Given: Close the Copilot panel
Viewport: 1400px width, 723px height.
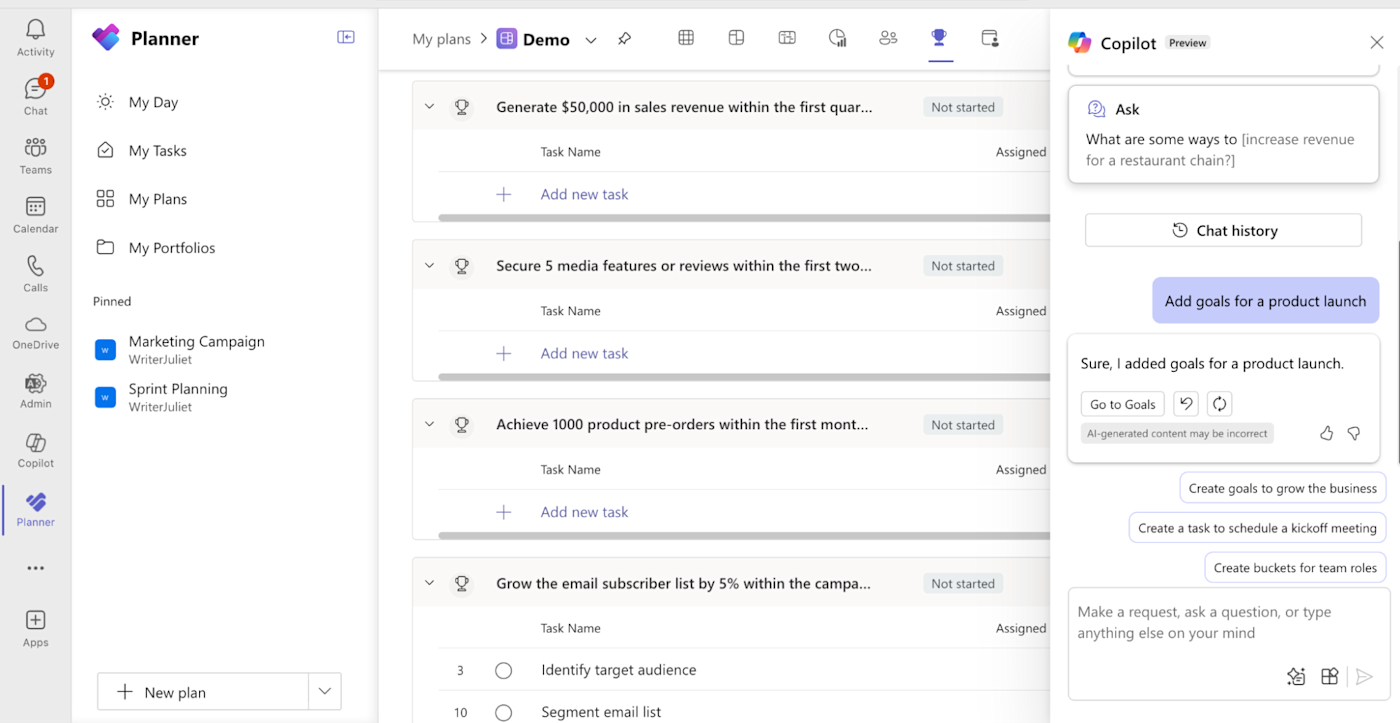Looking at the screenshot, I should pos(1377,42).
